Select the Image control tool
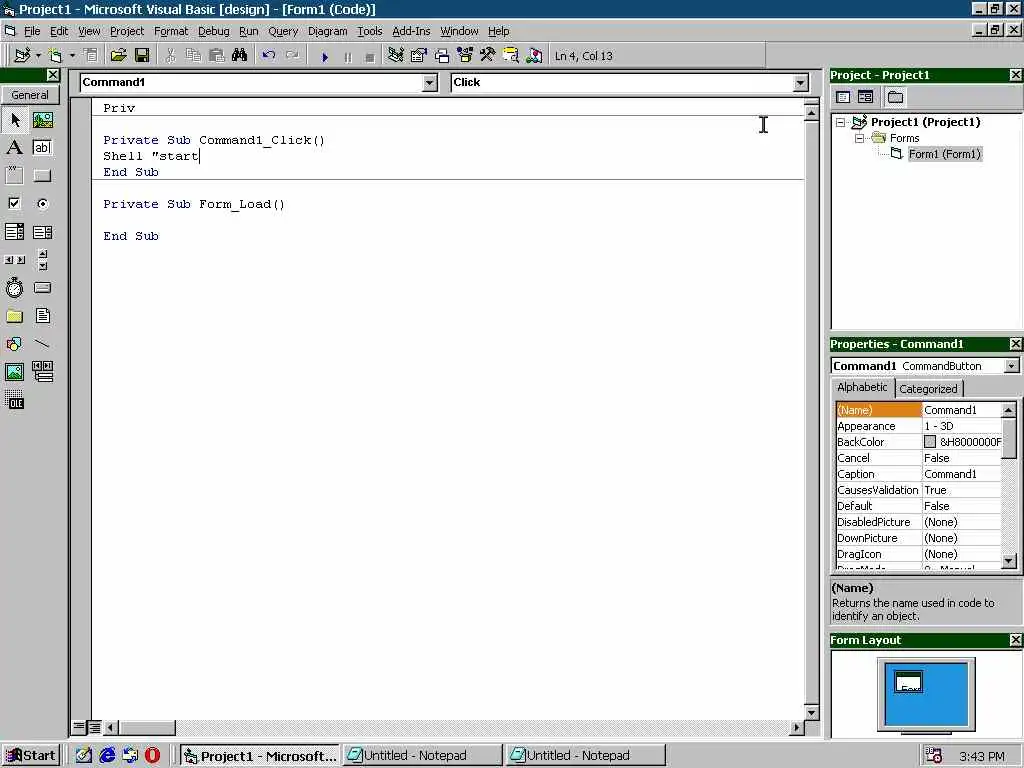 pyautogui.click(x=14, y=372)
